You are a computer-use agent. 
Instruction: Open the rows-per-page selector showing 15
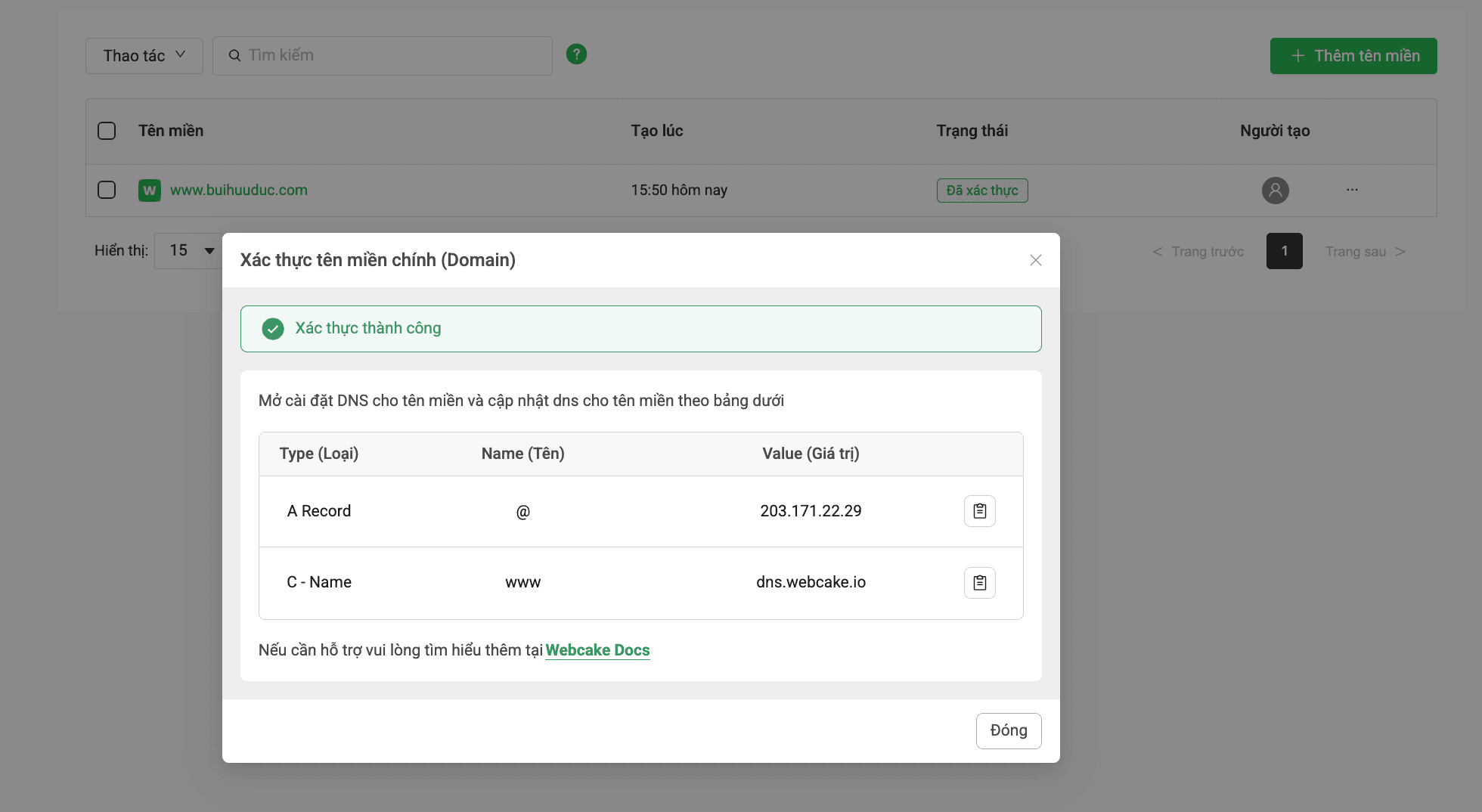pos(188,250)
